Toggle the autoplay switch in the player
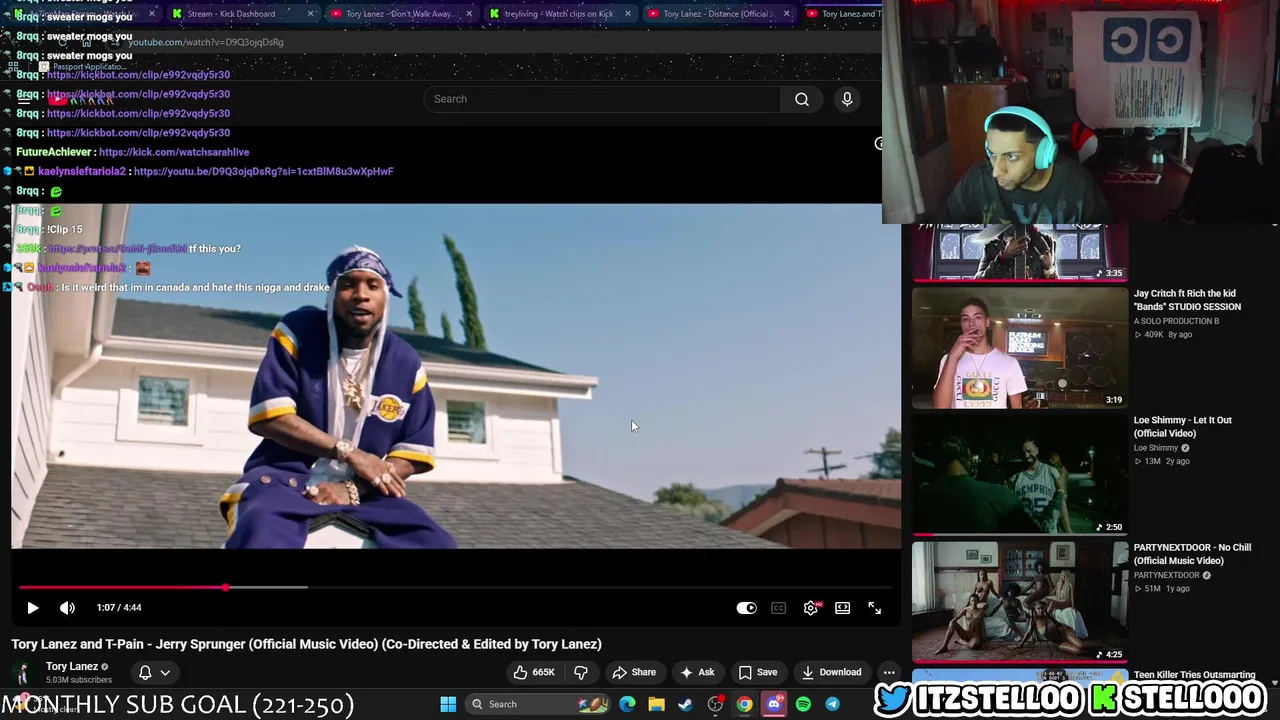Screen dimensions: 1280x720 tap(746, 608)
